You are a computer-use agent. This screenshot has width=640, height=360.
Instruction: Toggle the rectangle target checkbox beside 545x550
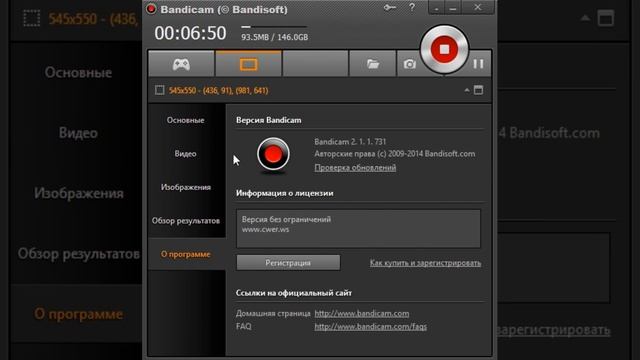point(160,90)
